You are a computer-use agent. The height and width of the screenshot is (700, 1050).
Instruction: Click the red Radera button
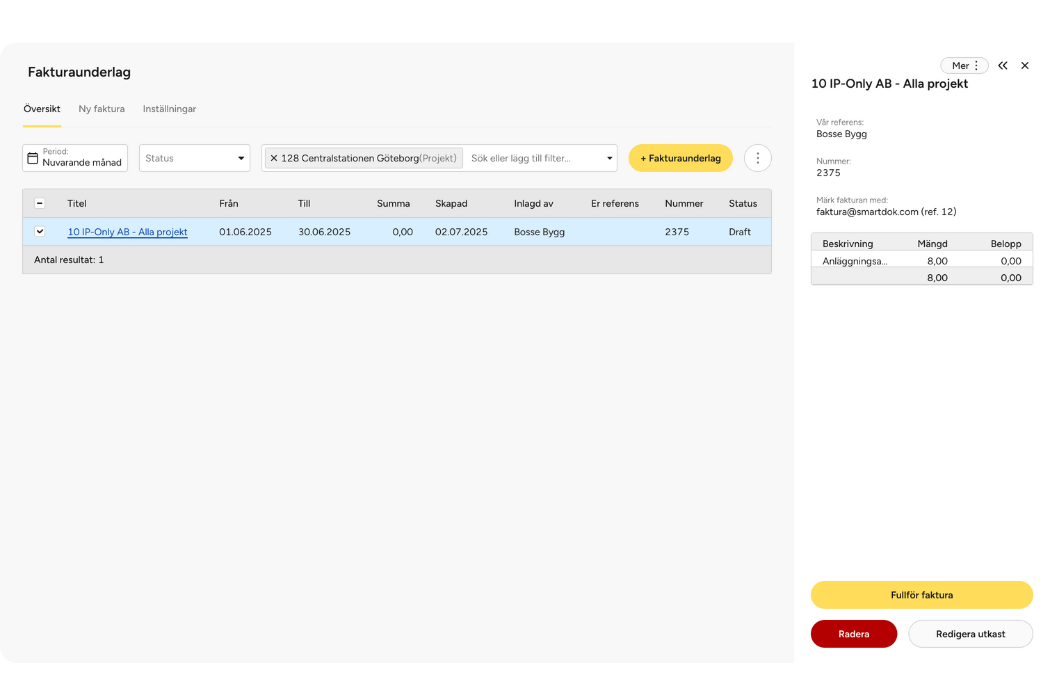[x=854, y=634]
